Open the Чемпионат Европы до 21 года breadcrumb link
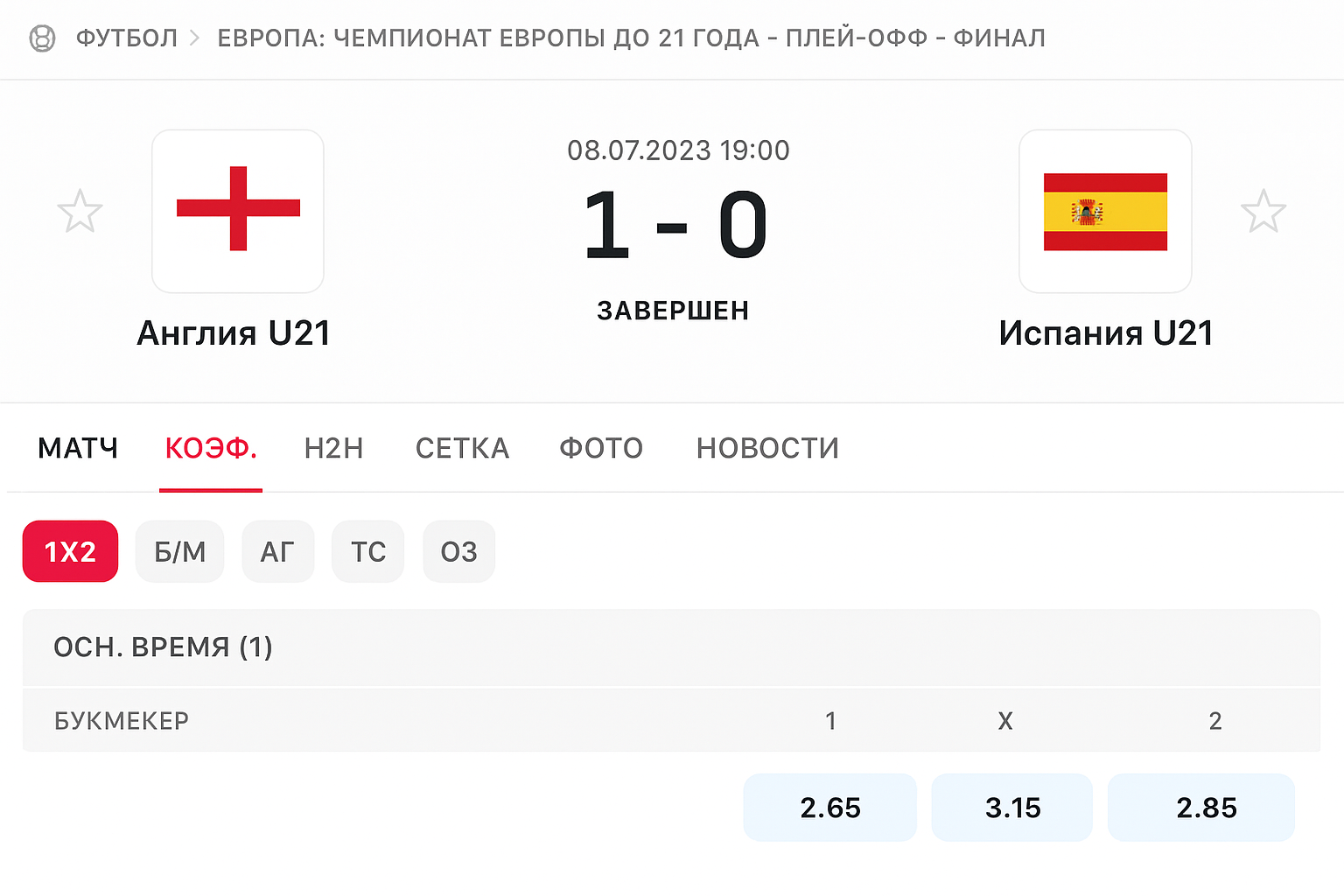 [x=630, y=38]
